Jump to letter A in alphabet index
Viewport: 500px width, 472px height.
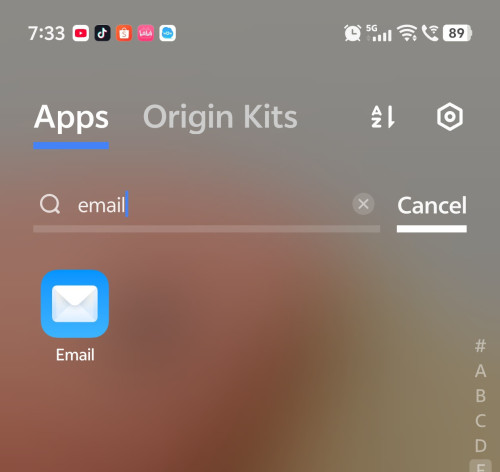(480, 371)
